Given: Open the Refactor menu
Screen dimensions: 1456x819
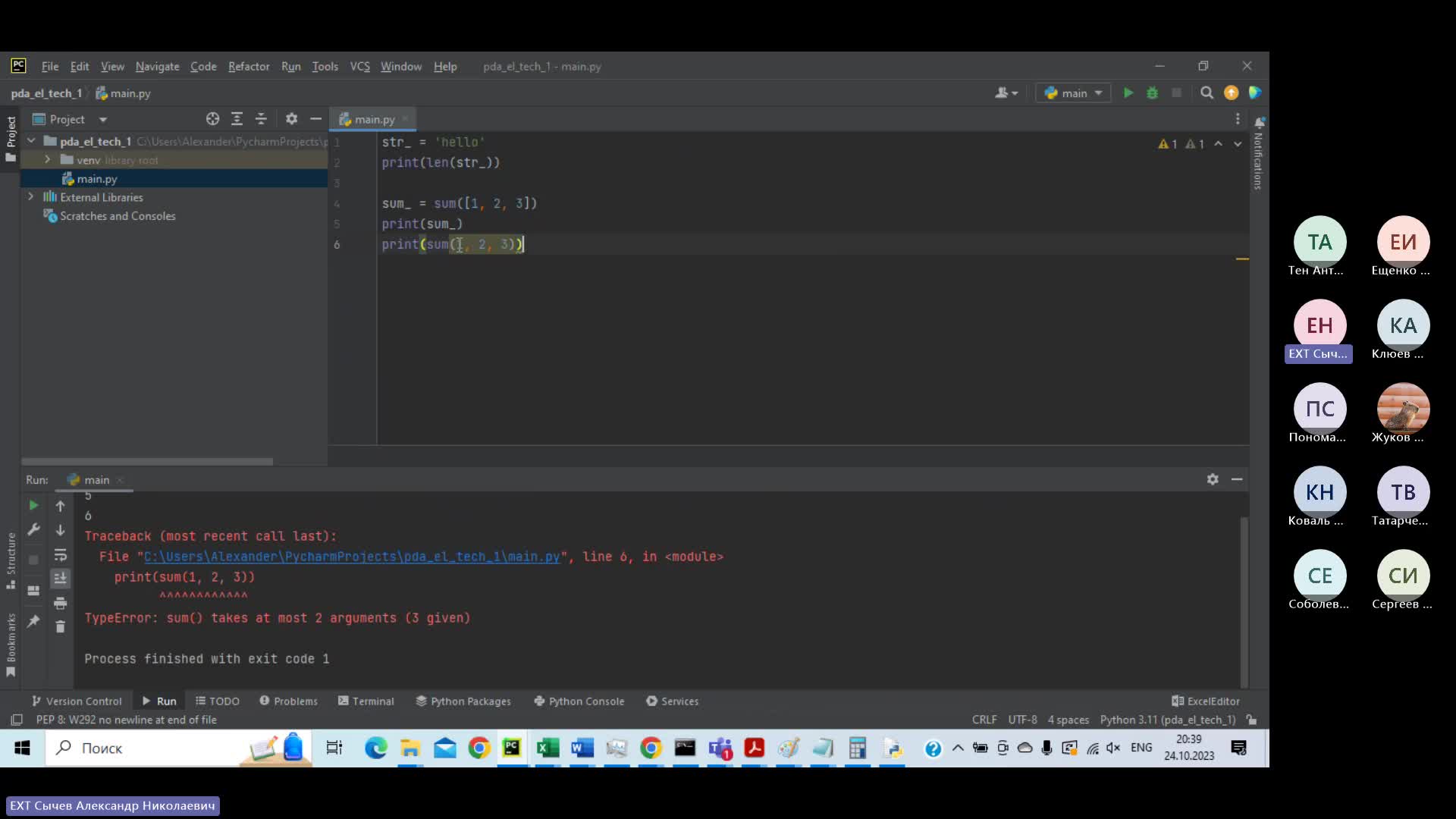Looking at the screenshot, I should click(x=249, y=66).
